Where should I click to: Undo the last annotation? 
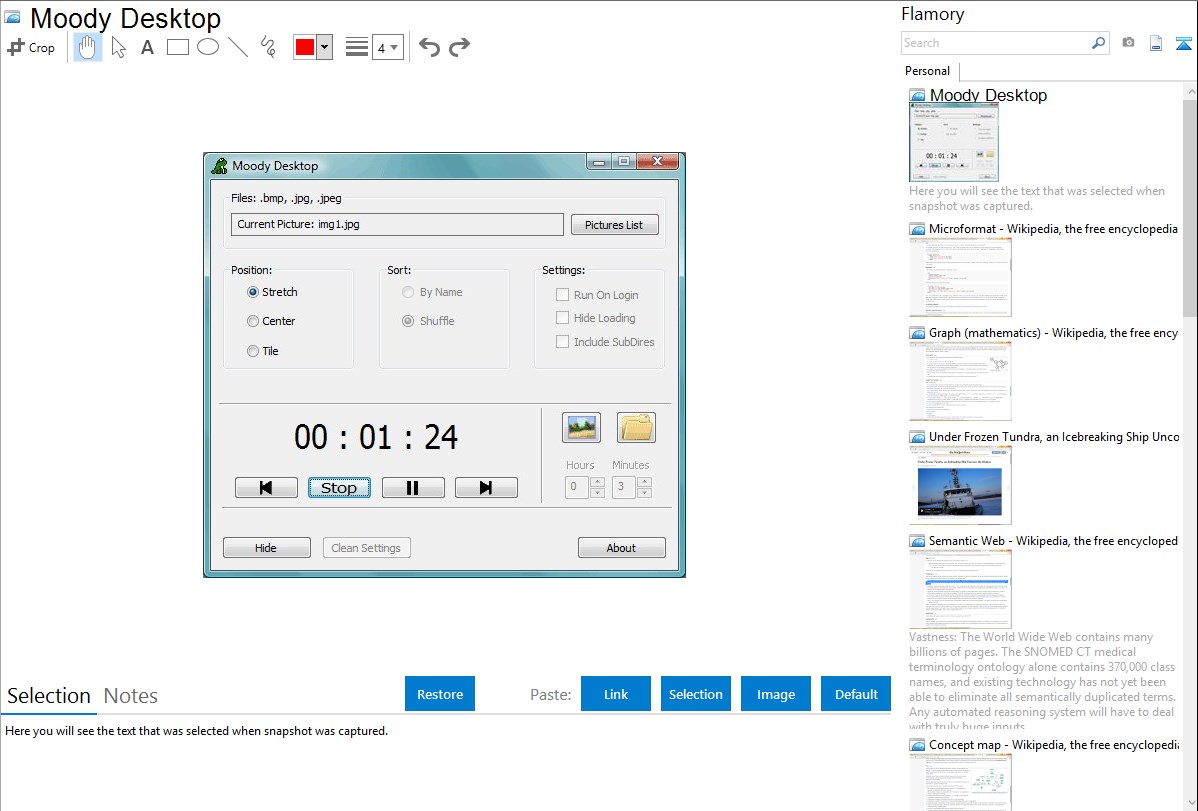tap(429, 47)
